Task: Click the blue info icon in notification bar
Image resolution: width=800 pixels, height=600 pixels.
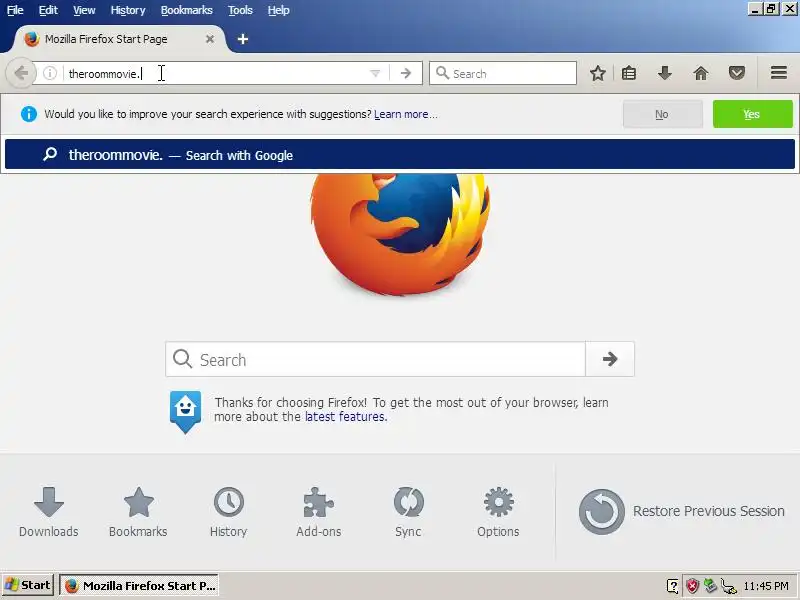Action: click(x=29, y=114)
